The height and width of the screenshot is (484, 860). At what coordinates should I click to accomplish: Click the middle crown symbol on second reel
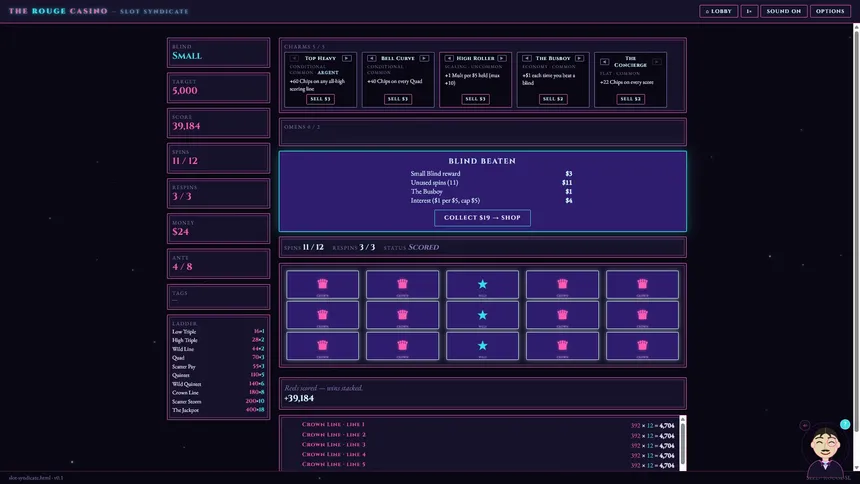[403, 315]
